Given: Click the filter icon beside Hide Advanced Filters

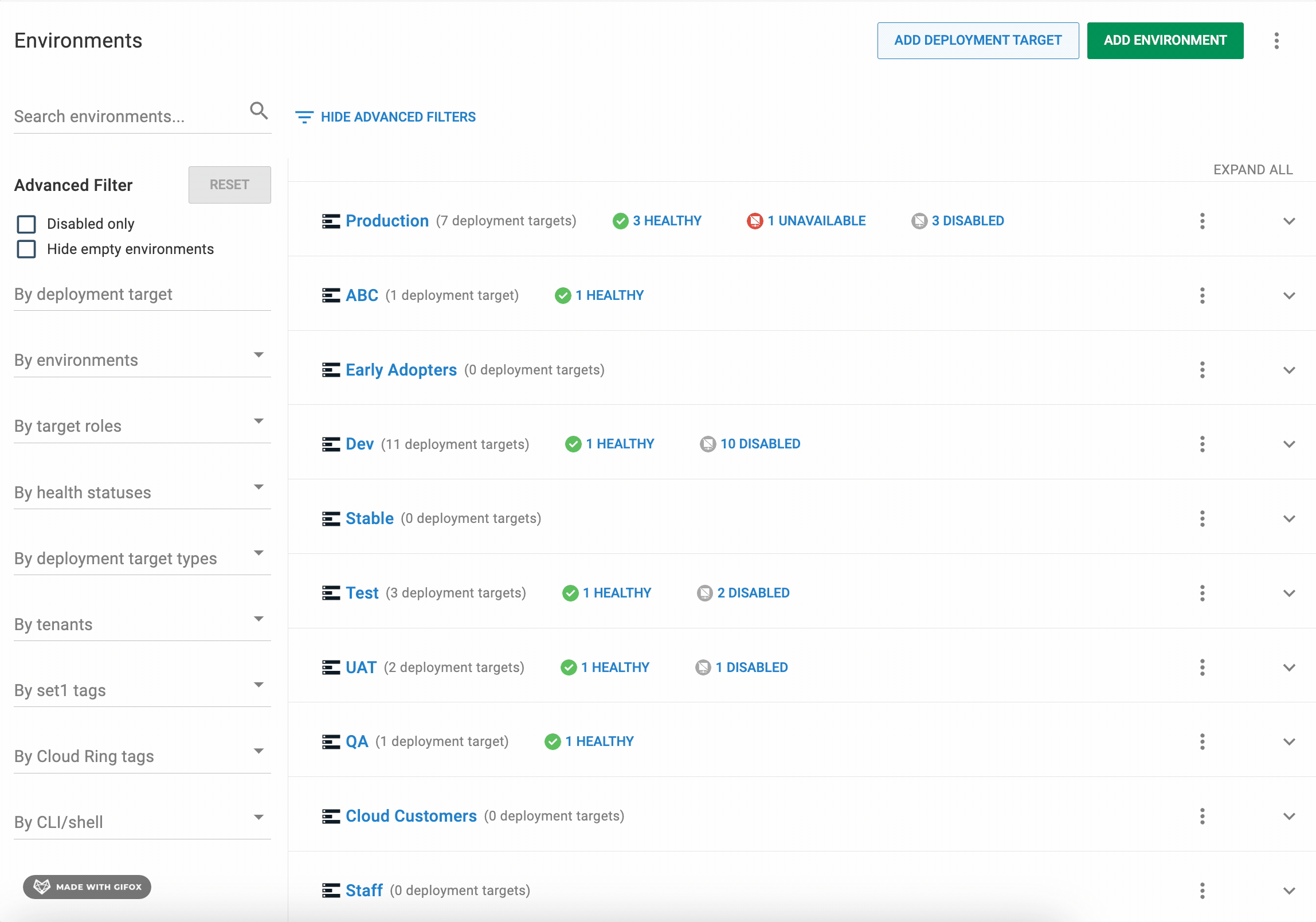Looking at the screenshot, I should (x=304, y=116).
